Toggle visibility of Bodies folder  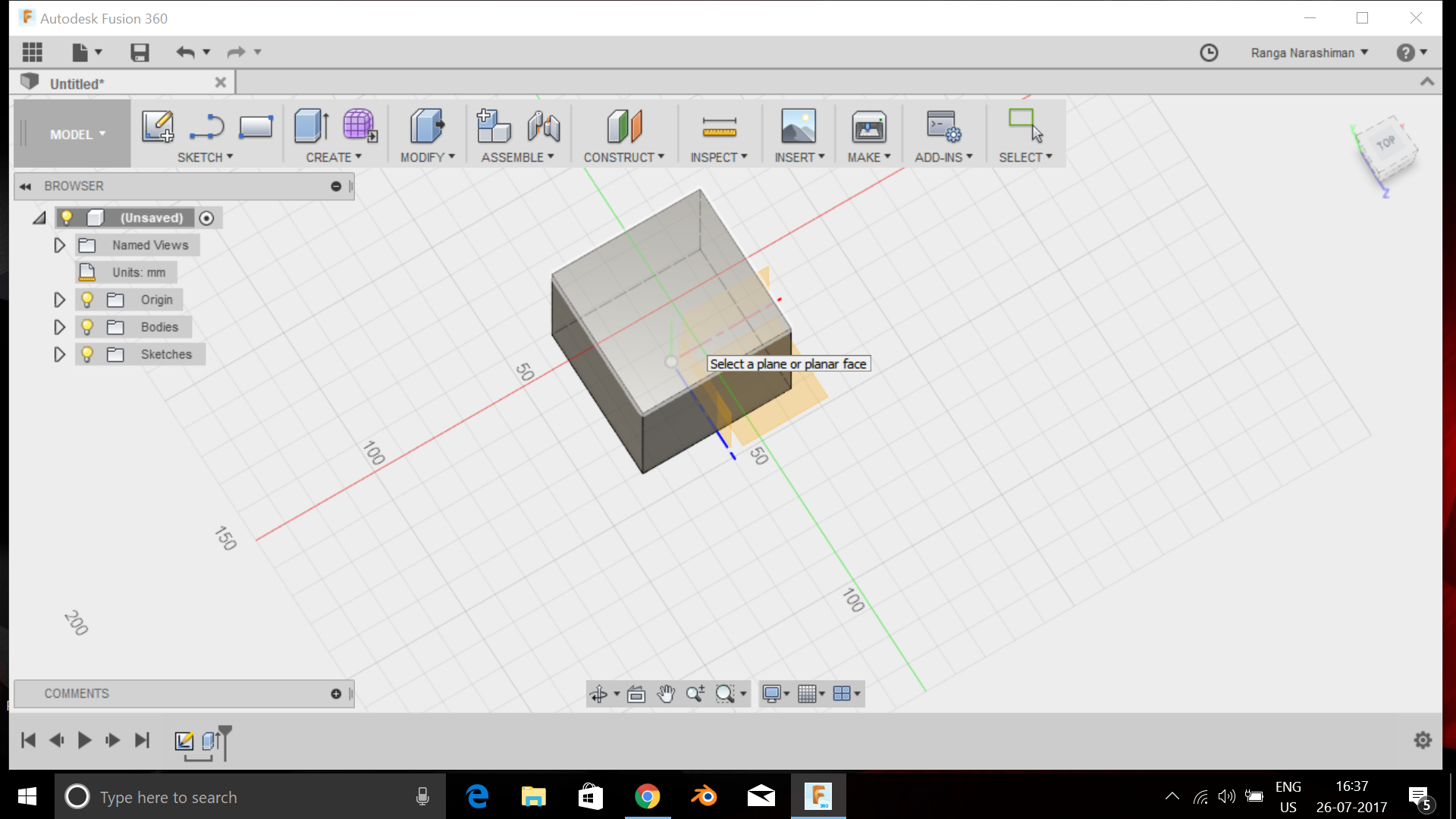tap(87, 327)
